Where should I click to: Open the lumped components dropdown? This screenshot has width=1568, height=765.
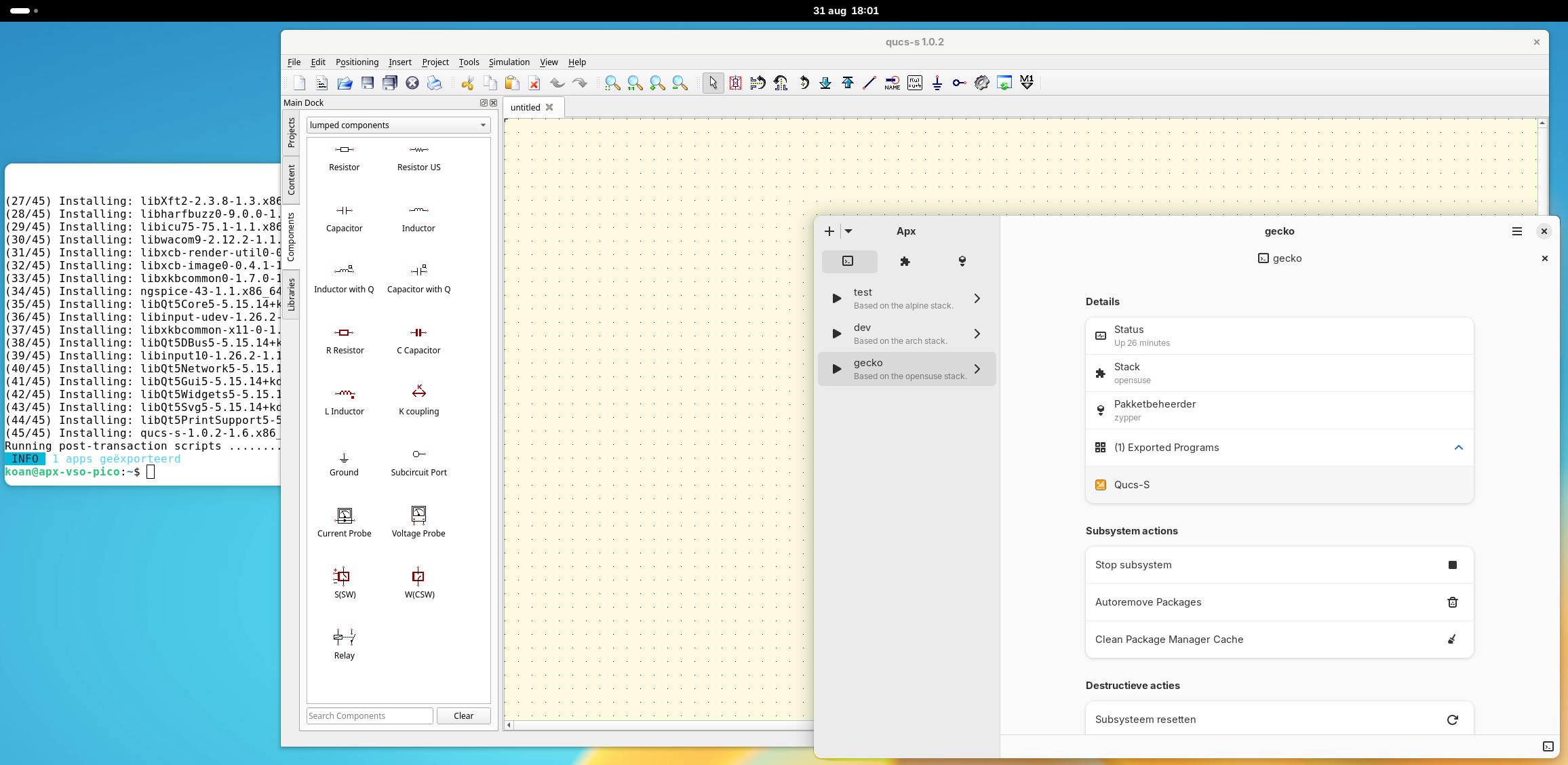pyautogui.click(x=398, y=125)
